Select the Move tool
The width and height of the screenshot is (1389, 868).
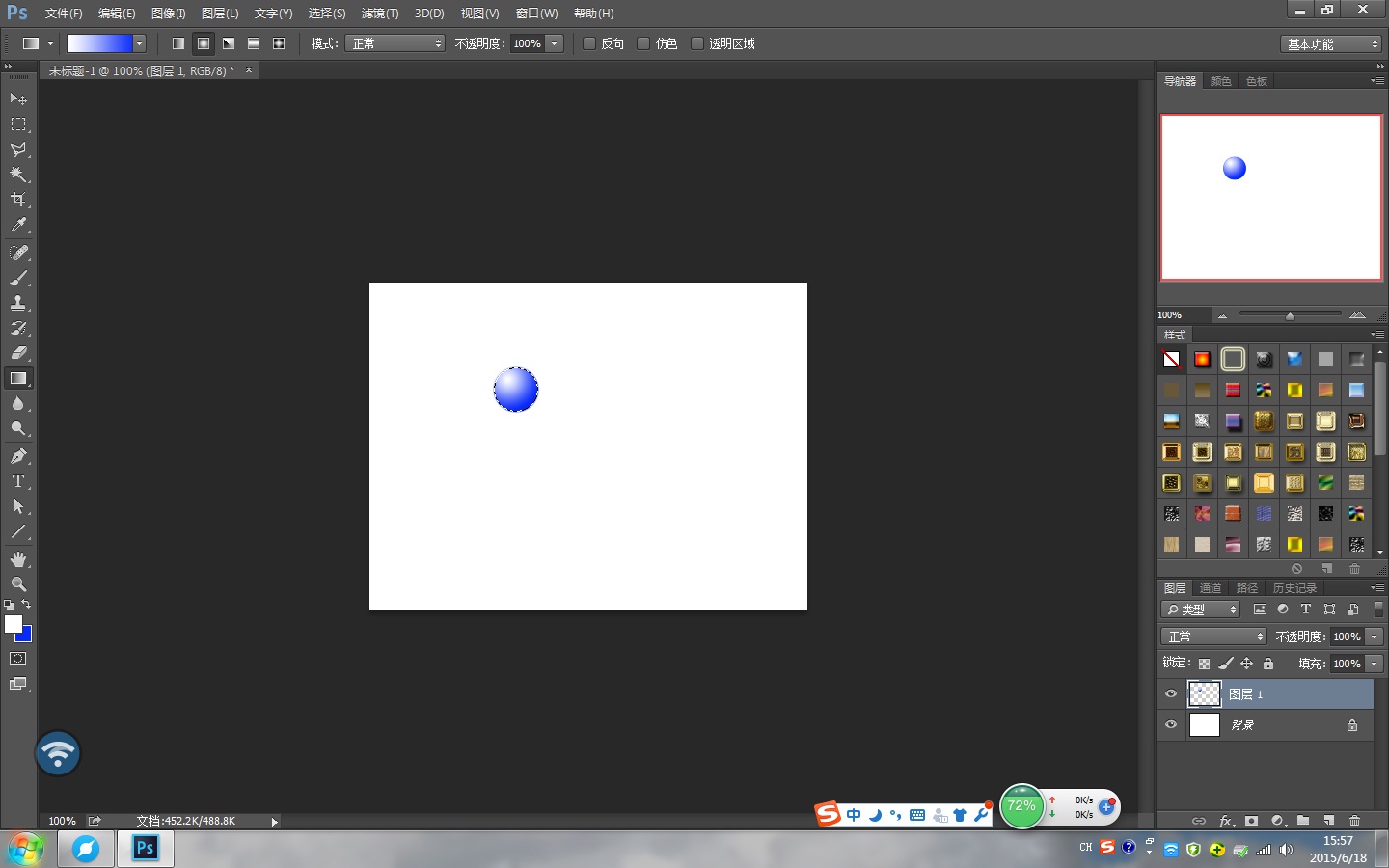pos(18,98)
